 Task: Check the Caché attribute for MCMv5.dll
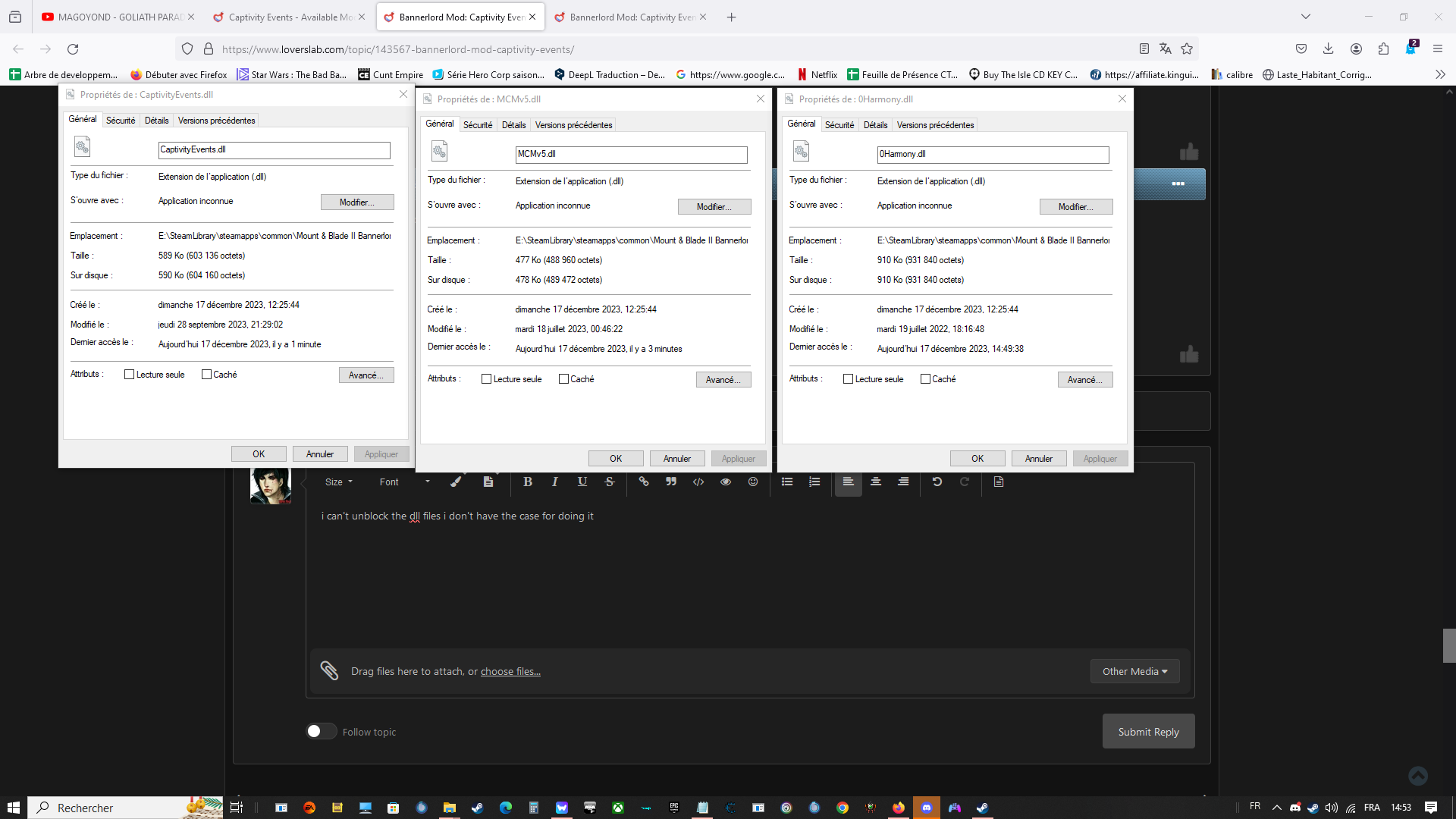coord(564,378)
